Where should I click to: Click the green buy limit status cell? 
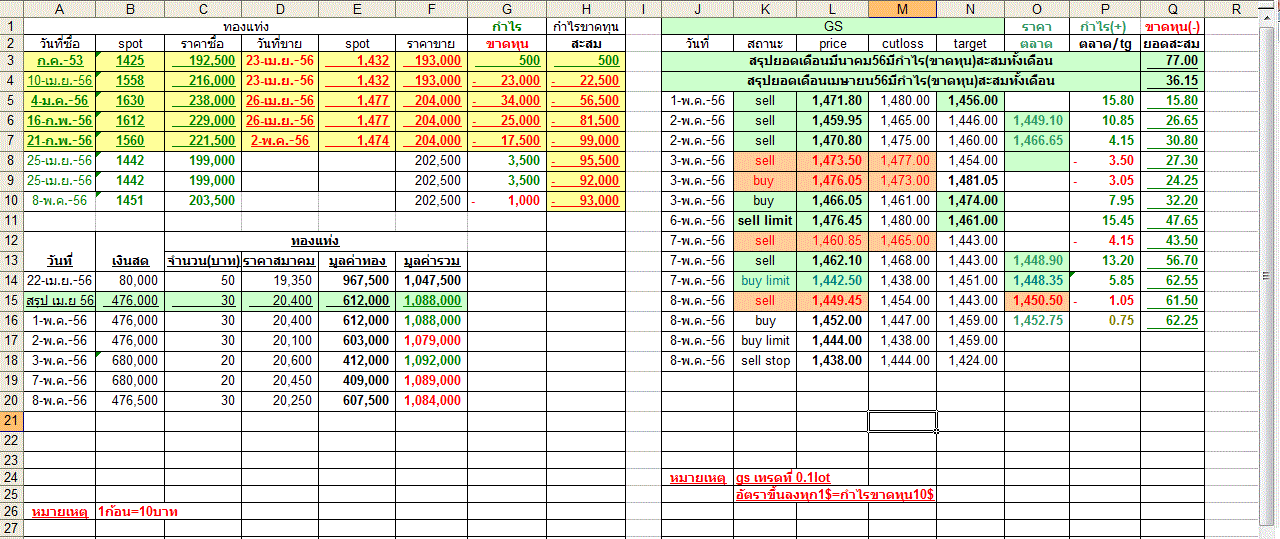(x=765, y=280)
